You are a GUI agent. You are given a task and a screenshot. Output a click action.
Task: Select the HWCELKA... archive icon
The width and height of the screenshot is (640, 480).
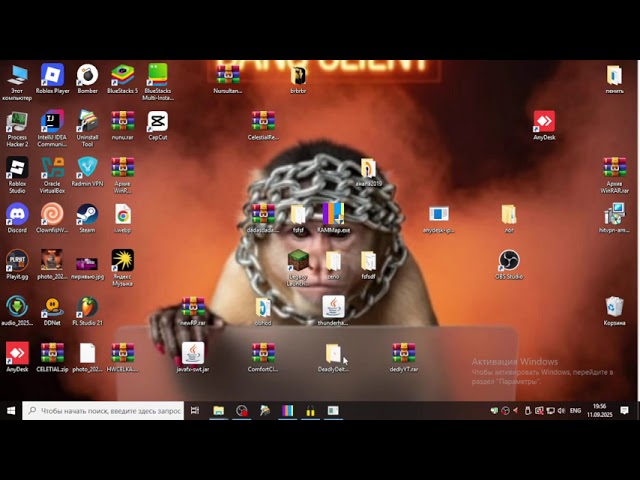pos(122,358)
